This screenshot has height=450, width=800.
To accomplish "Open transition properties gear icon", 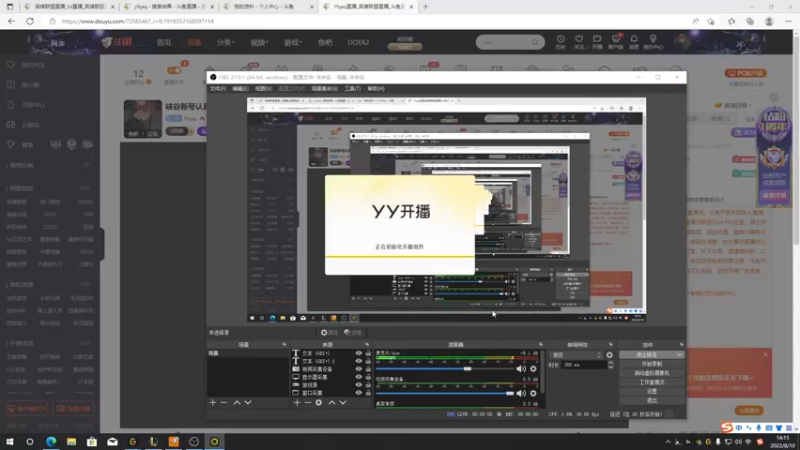I will coord(609,355).
